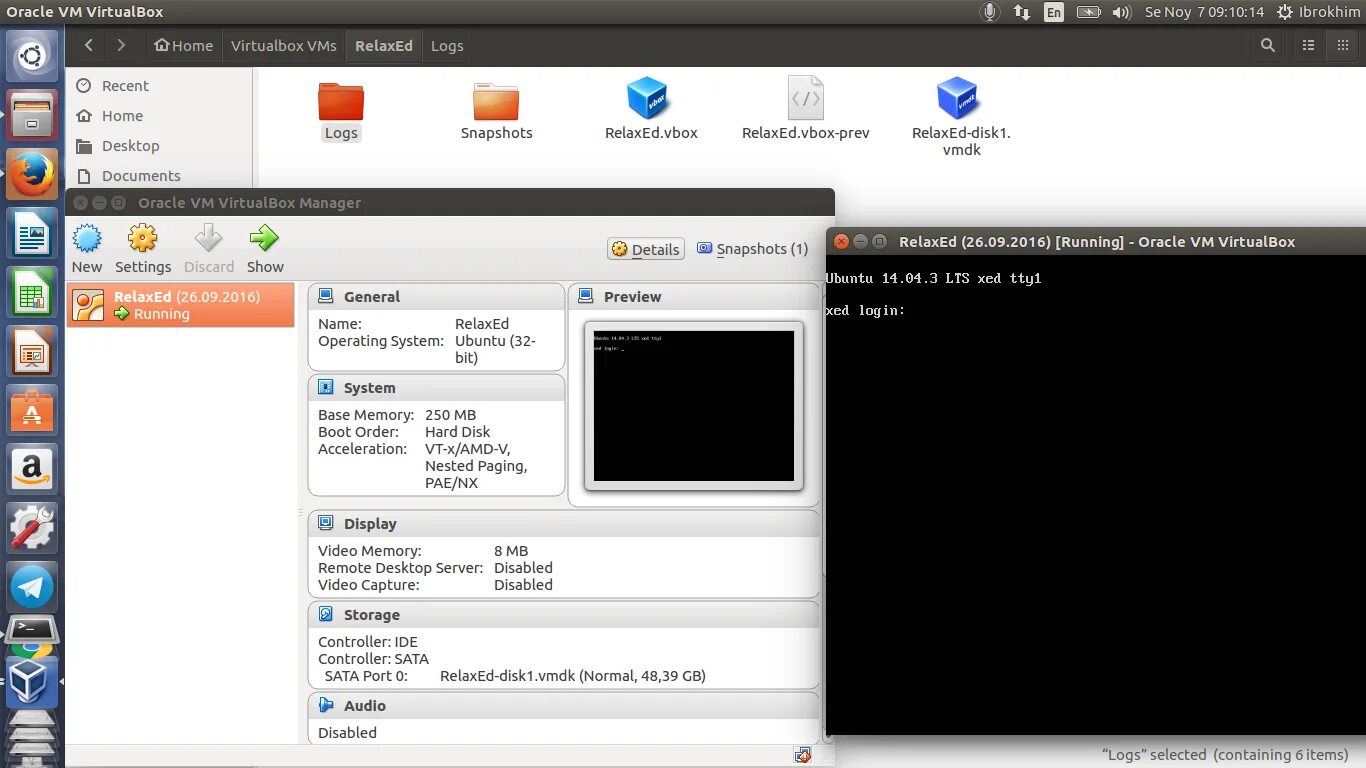Image resolution: width=1366 pixels, height=768 pixels.
Task: Open the battery indicator menu
Action: [1088, 12]
